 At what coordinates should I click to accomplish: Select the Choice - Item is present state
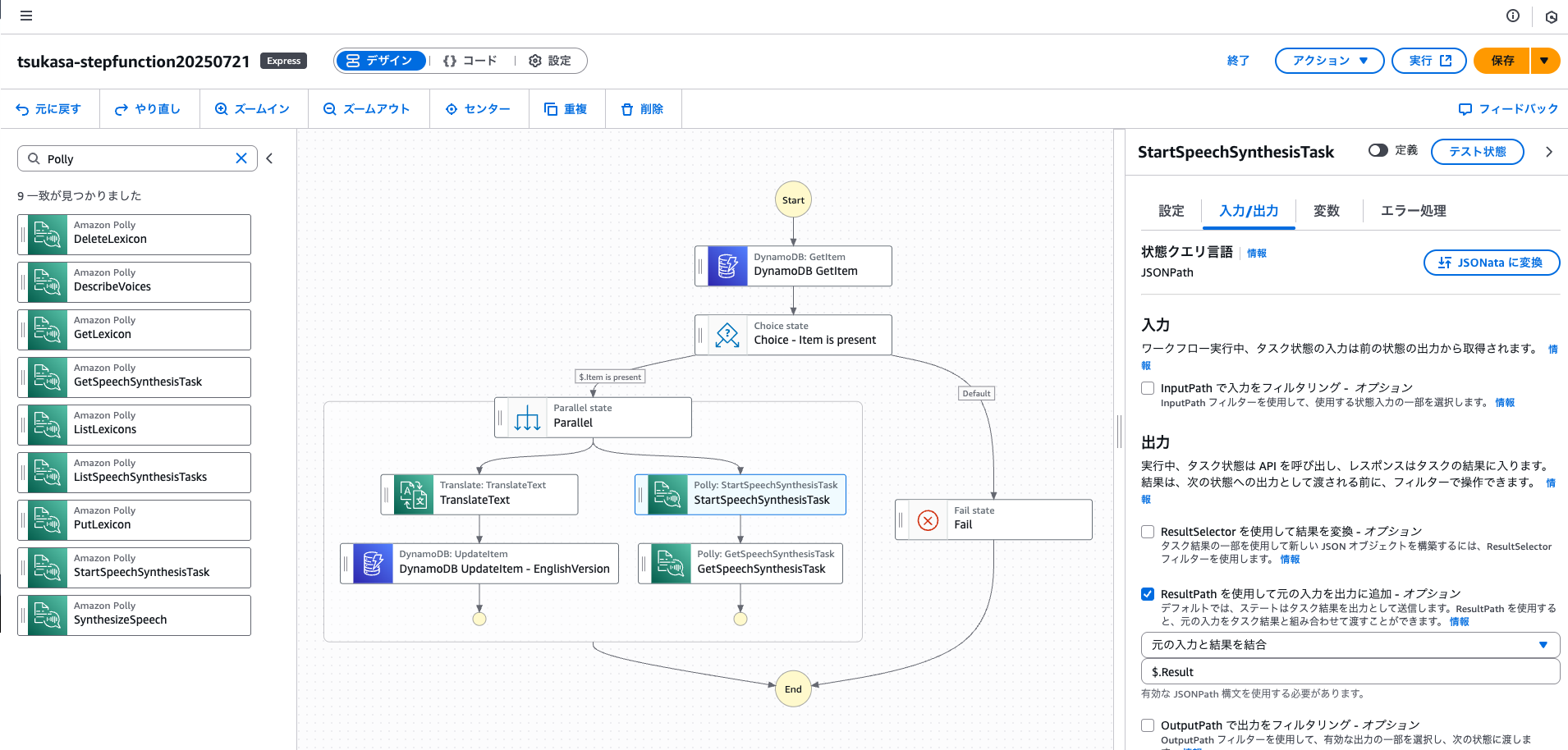[x=793, y=335]
